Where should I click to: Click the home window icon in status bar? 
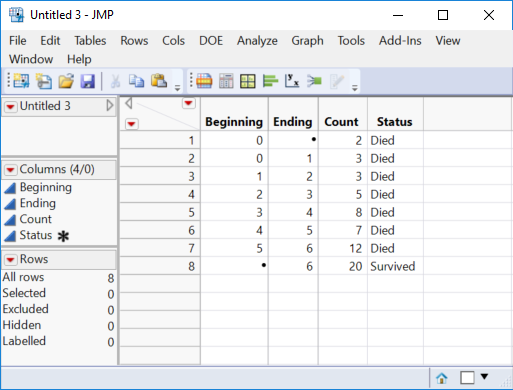442,378
